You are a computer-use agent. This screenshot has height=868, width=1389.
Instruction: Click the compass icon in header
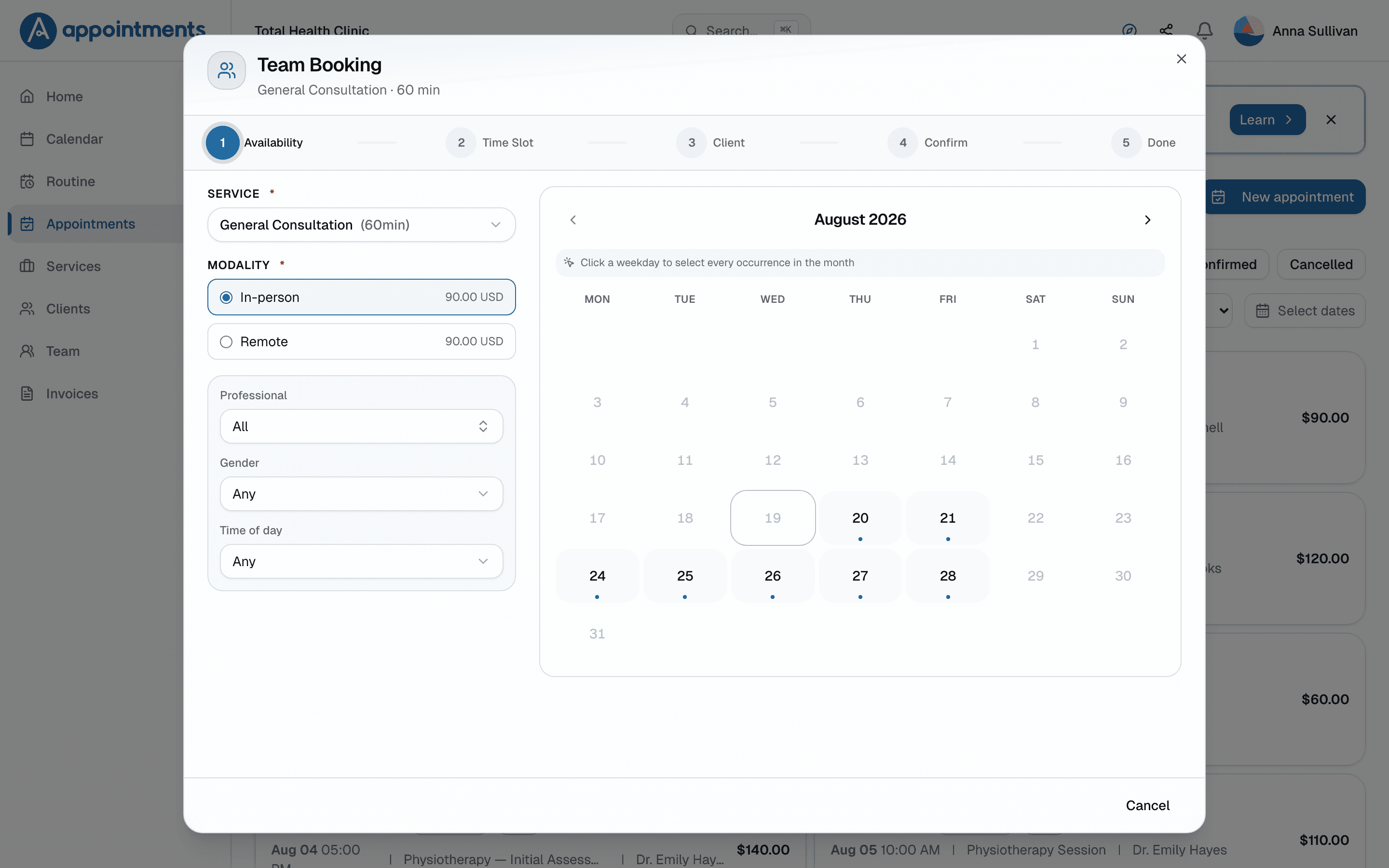pyautogui.click(x=1129, y=30)
